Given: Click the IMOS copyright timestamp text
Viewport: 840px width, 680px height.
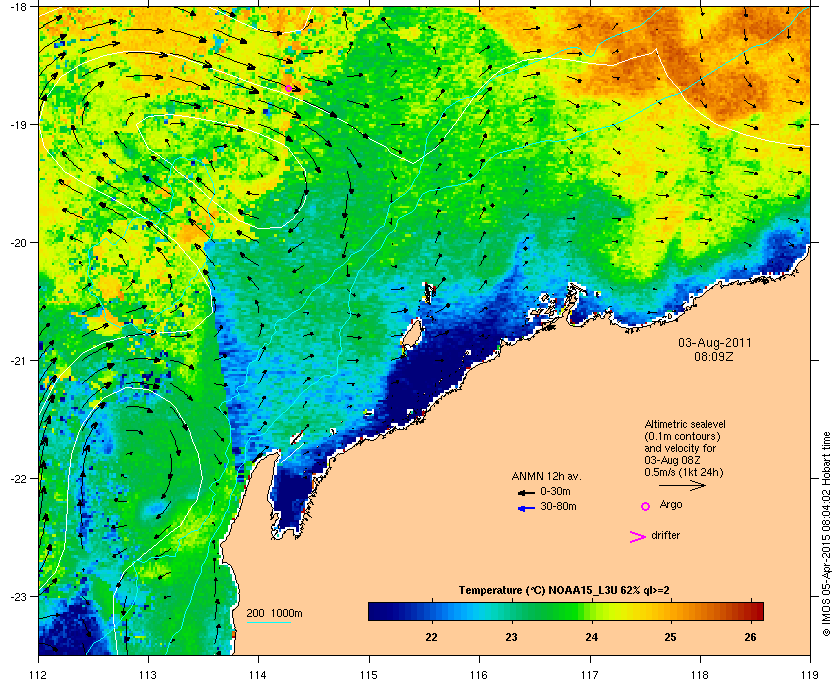Looking at the screenshot, I should 826,535.
